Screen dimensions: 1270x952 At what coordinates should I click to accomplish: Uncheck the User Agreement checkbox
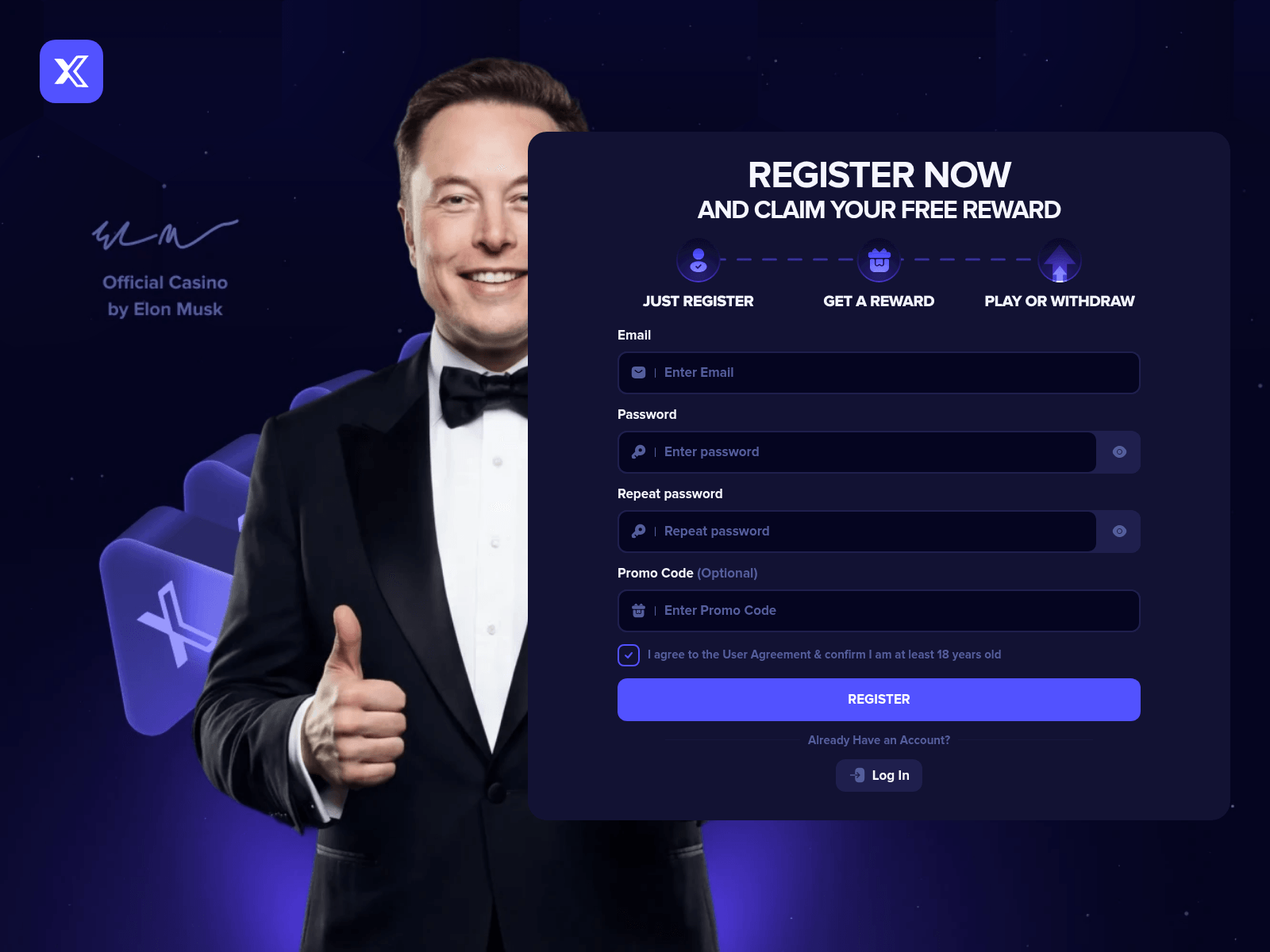coord(629,655)
